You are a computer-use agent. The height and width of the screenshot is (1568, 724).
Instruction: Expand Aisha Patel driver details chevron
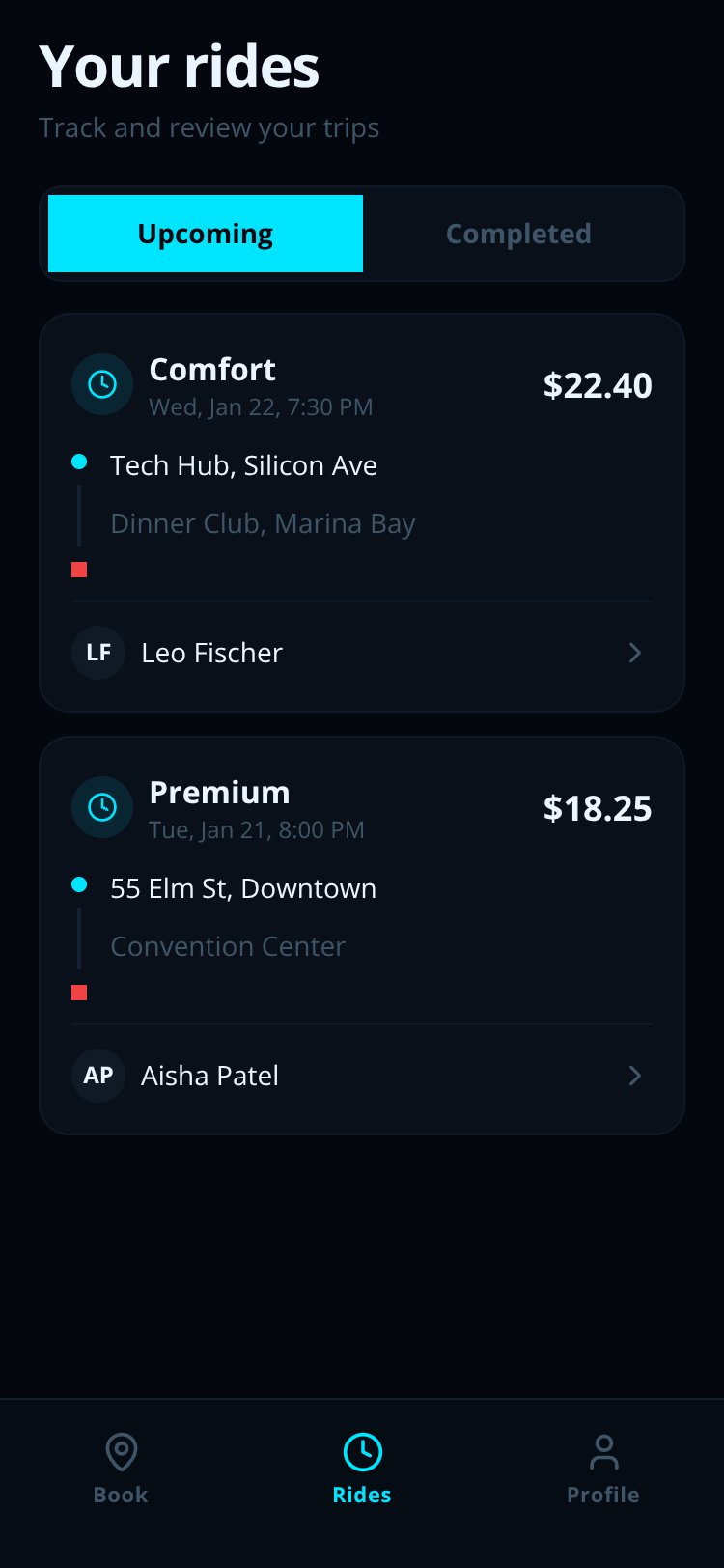click(x=635, y=1076)
